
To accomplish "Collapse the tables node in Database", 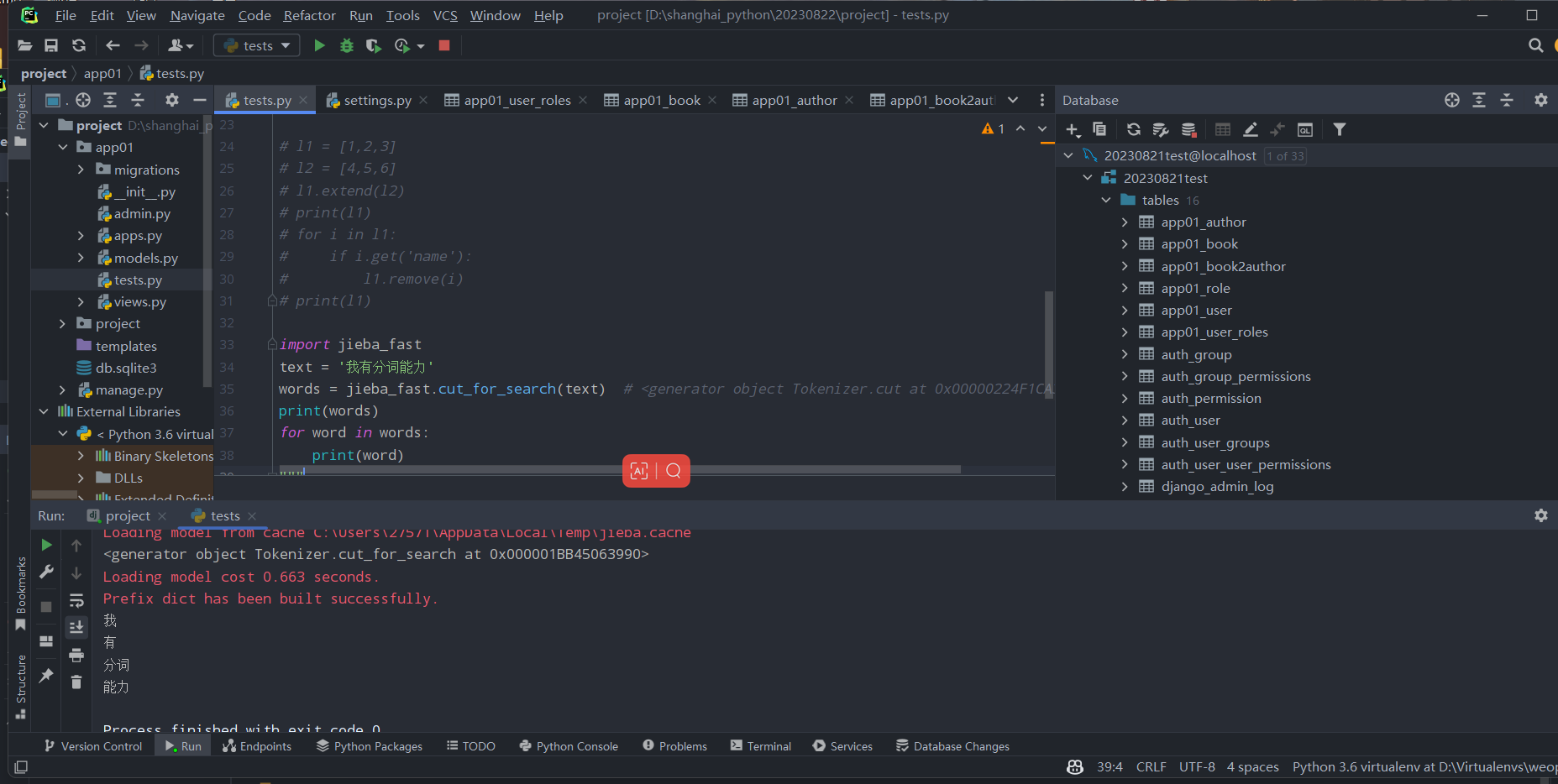I will coord(1105,200).
